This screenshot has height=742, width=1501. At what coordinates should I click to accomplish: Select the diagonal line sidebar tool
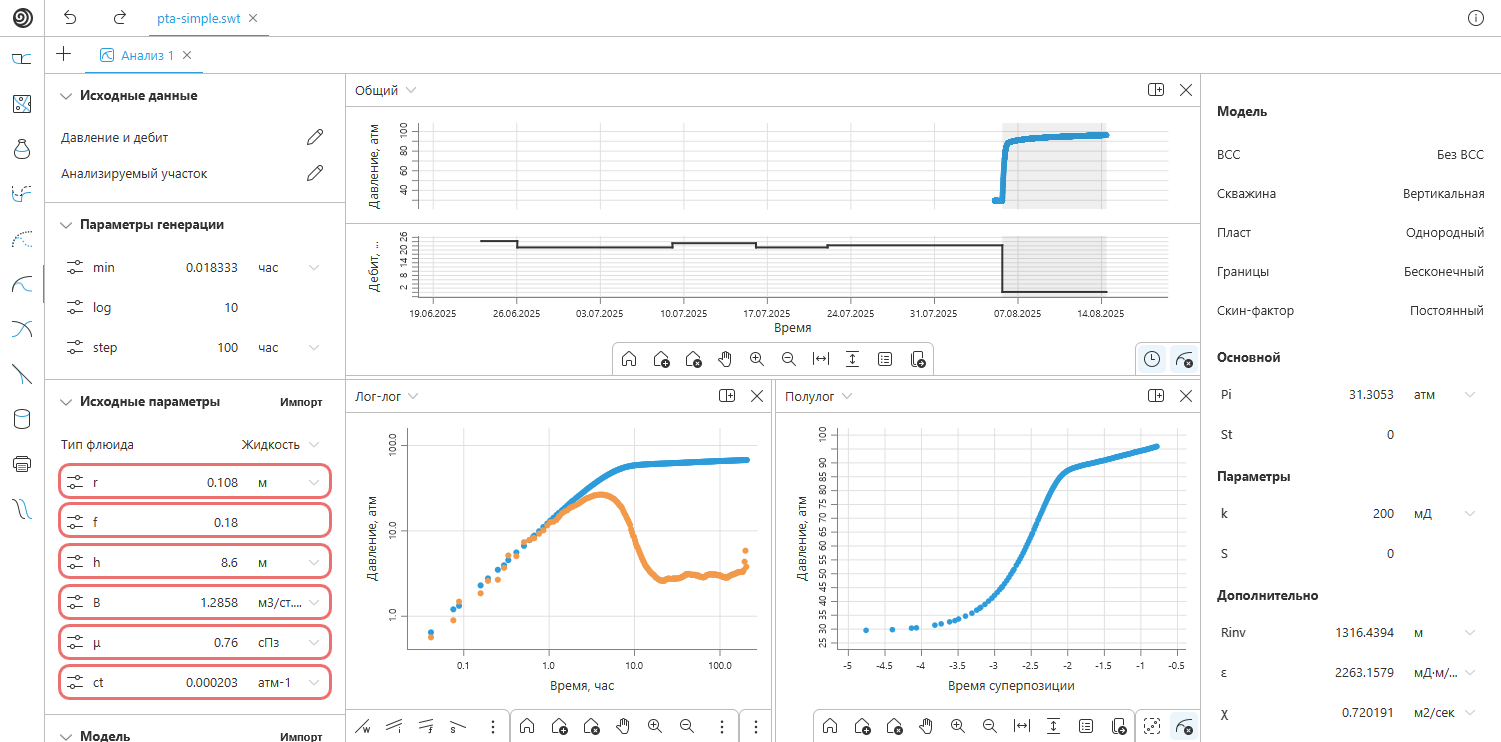click(x=22, y=373)
